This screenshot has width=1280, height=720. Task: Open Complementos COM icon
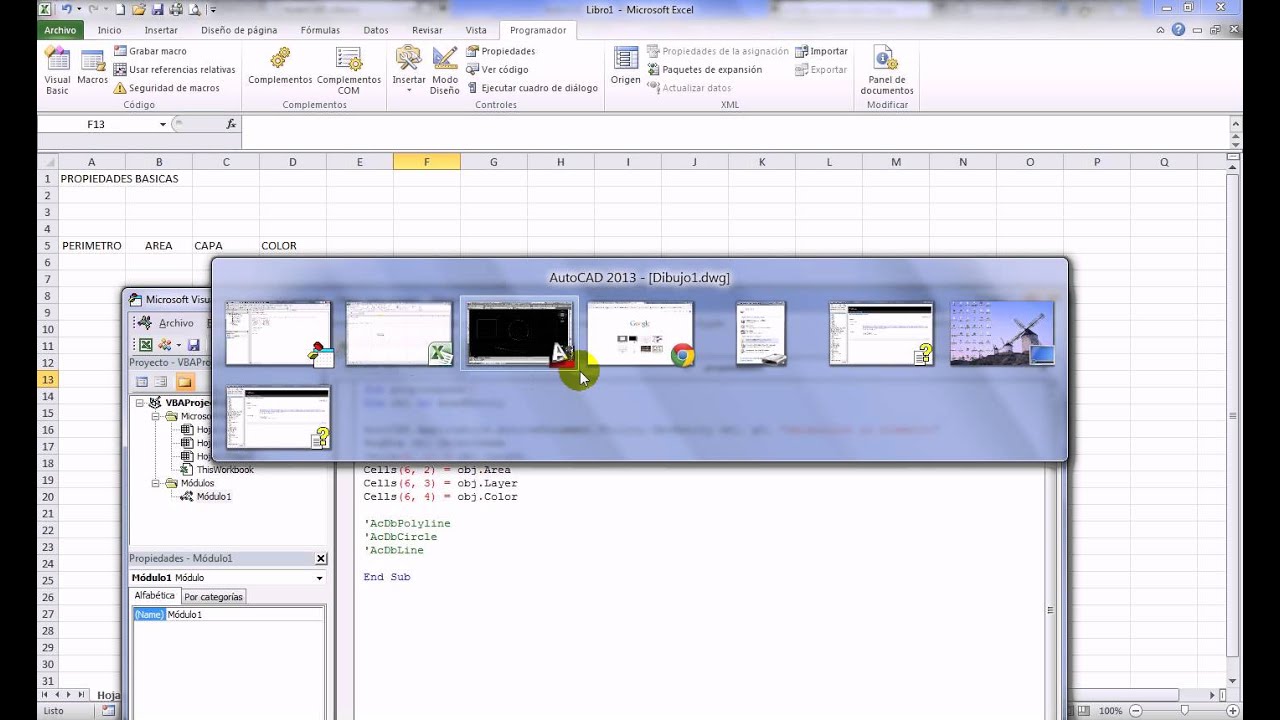tap(349, 59)
